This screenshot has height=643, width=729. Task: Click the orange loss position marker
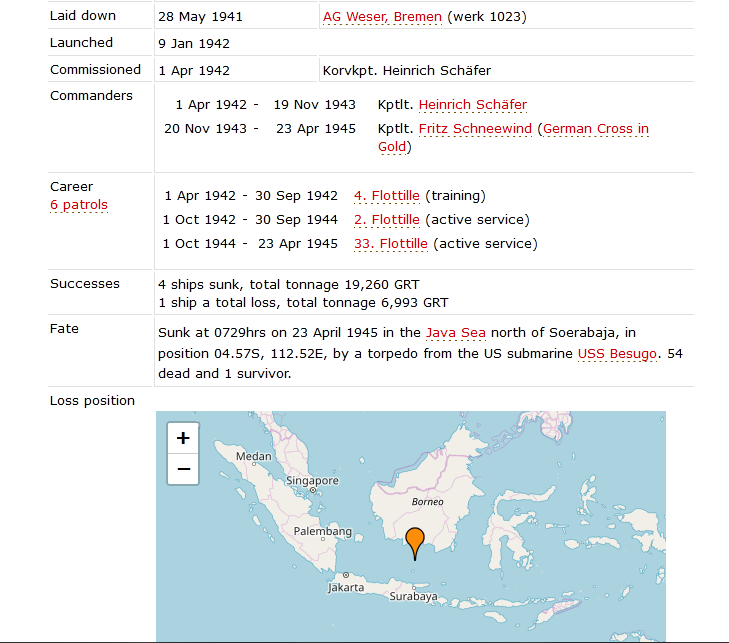415,544
